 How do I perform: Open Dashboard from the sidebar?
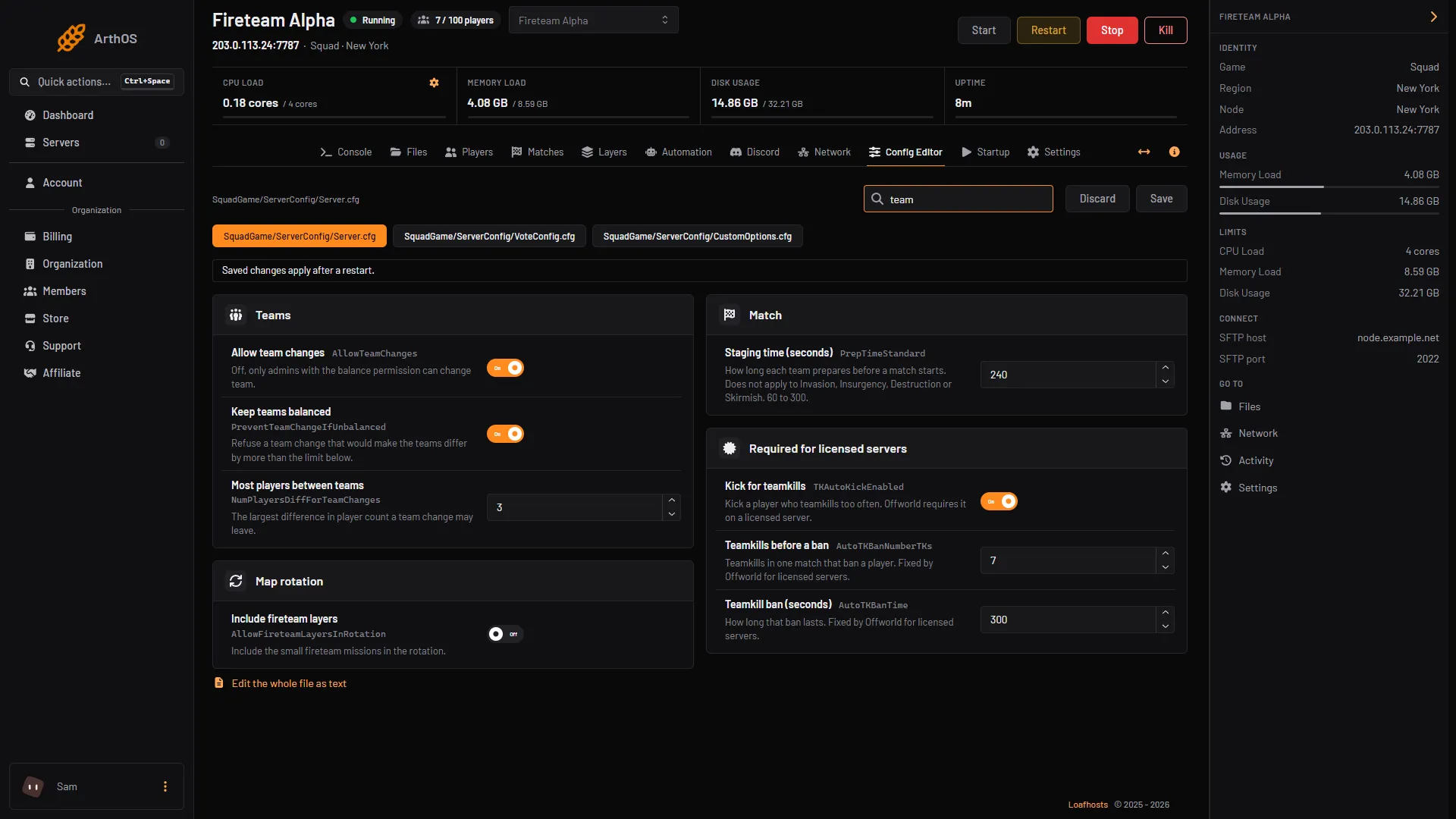point(96,115)
